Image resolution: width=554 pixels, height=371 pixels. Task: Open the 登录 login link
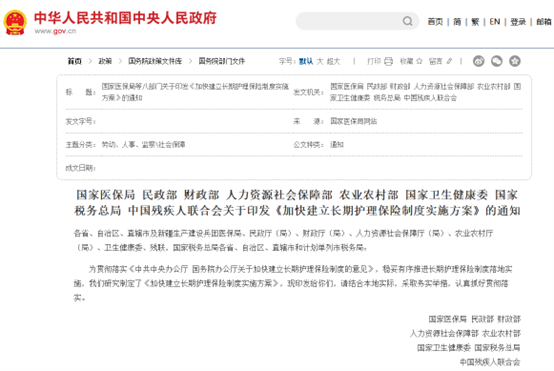click(518, 22)
